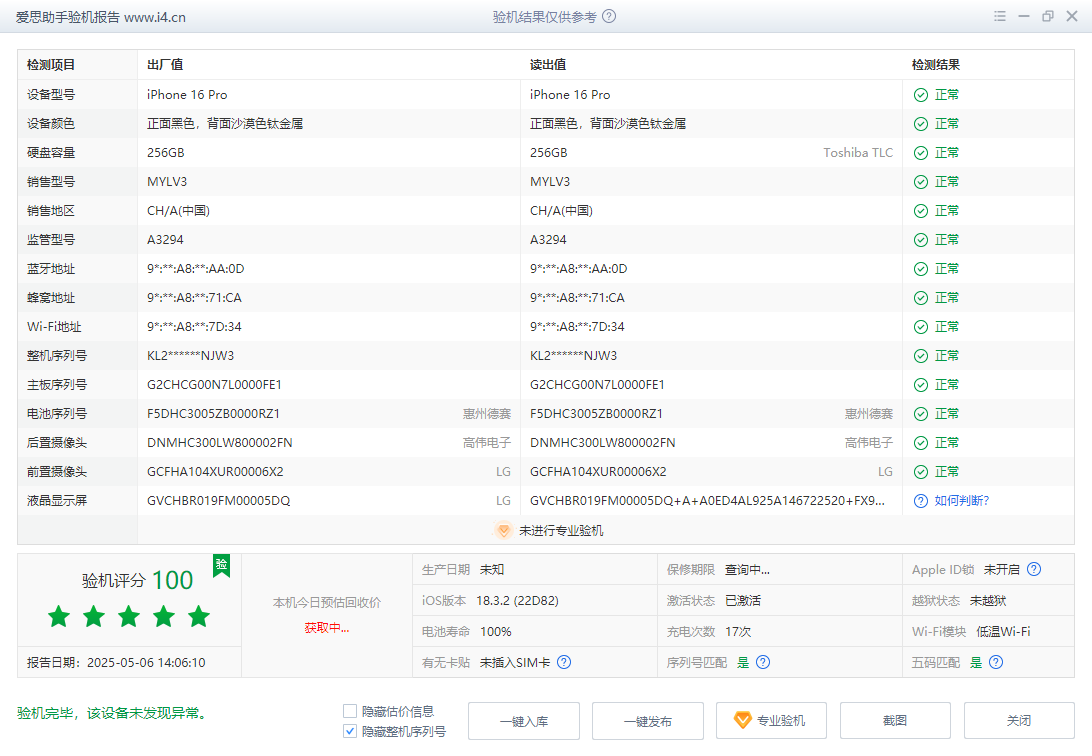1092x756 pixels.
Task: Click the 未进行专业验机 text
Action: click(x=561, y=530)
